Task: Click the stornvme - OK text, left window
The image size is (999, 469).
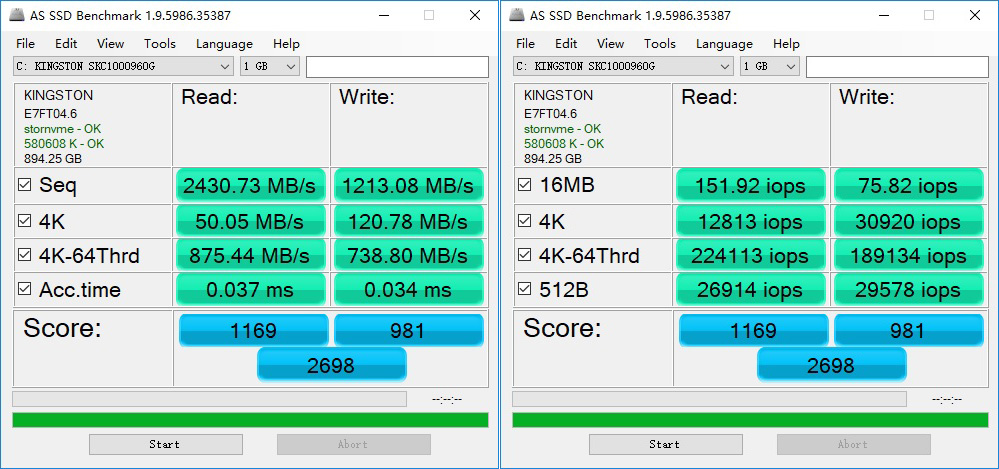Action: point(62,129)
